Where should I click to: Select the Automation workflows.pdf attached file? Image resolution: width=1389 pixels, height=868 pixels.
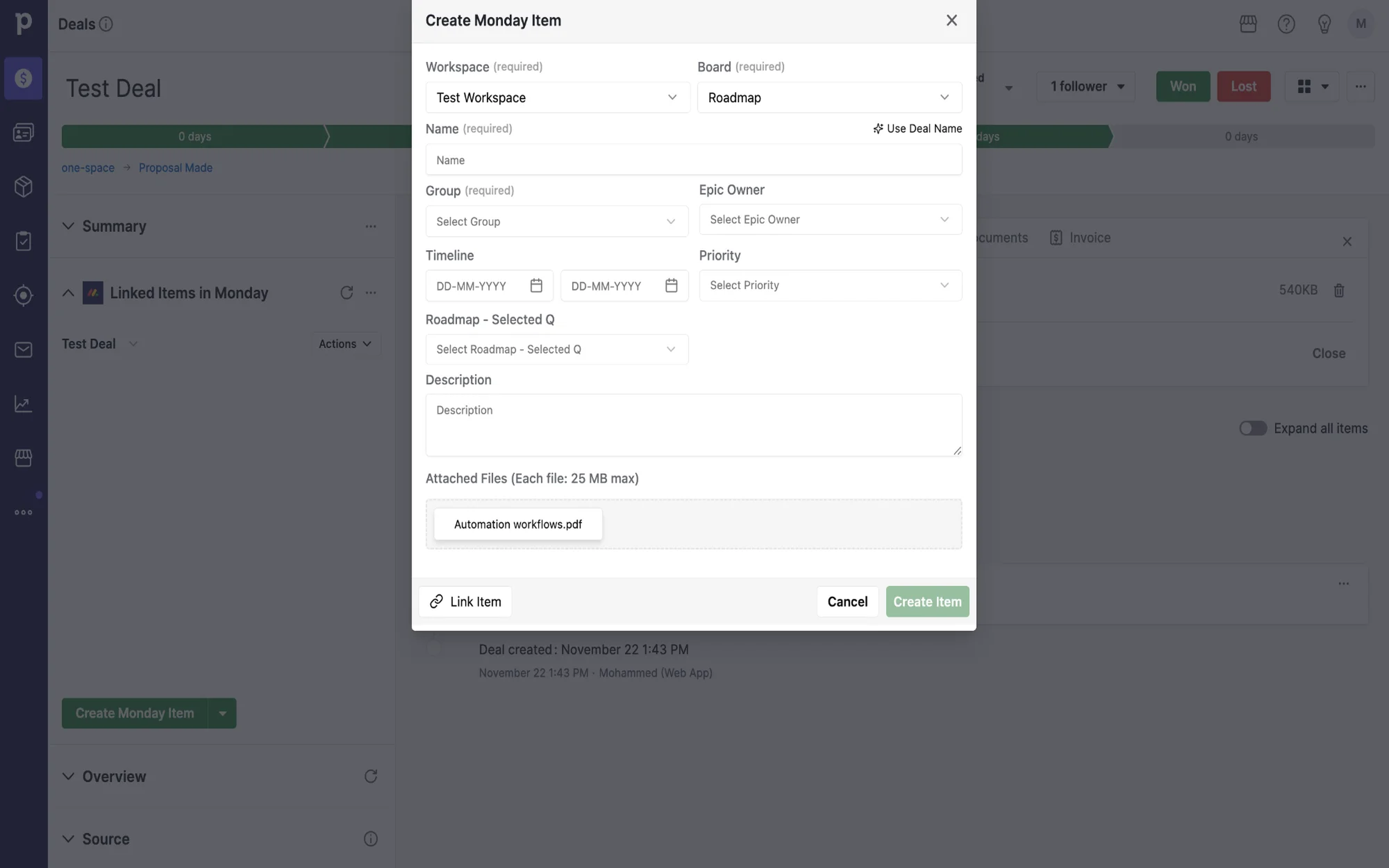point(517,524)
